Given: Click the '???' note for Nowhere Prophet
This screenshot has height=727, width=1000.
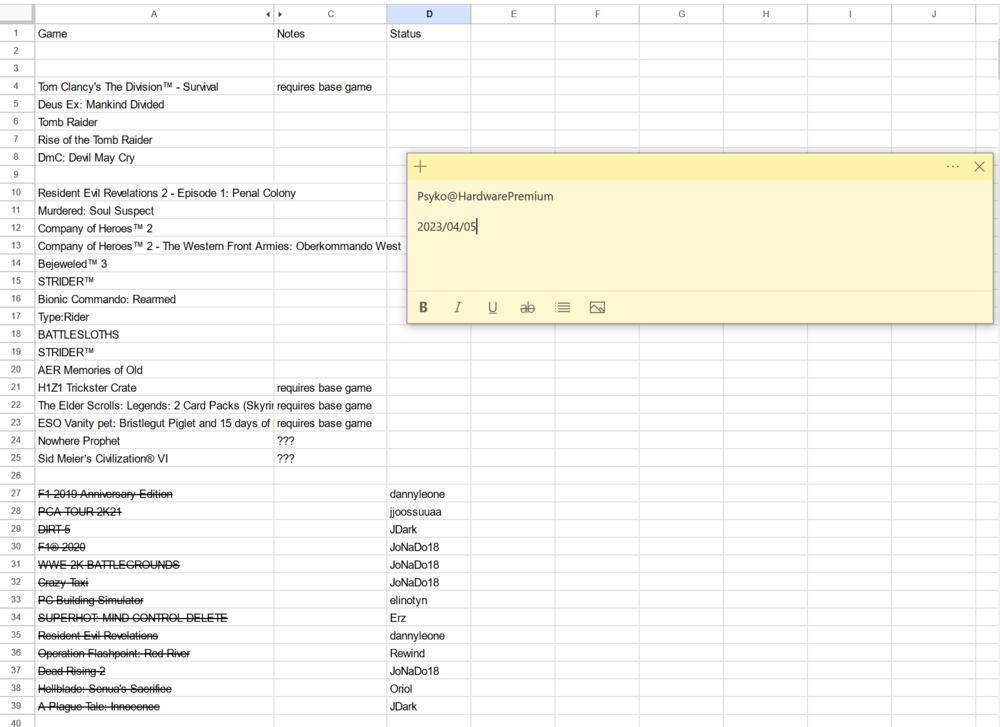Looking at the screenshot, I should [330, 441].
